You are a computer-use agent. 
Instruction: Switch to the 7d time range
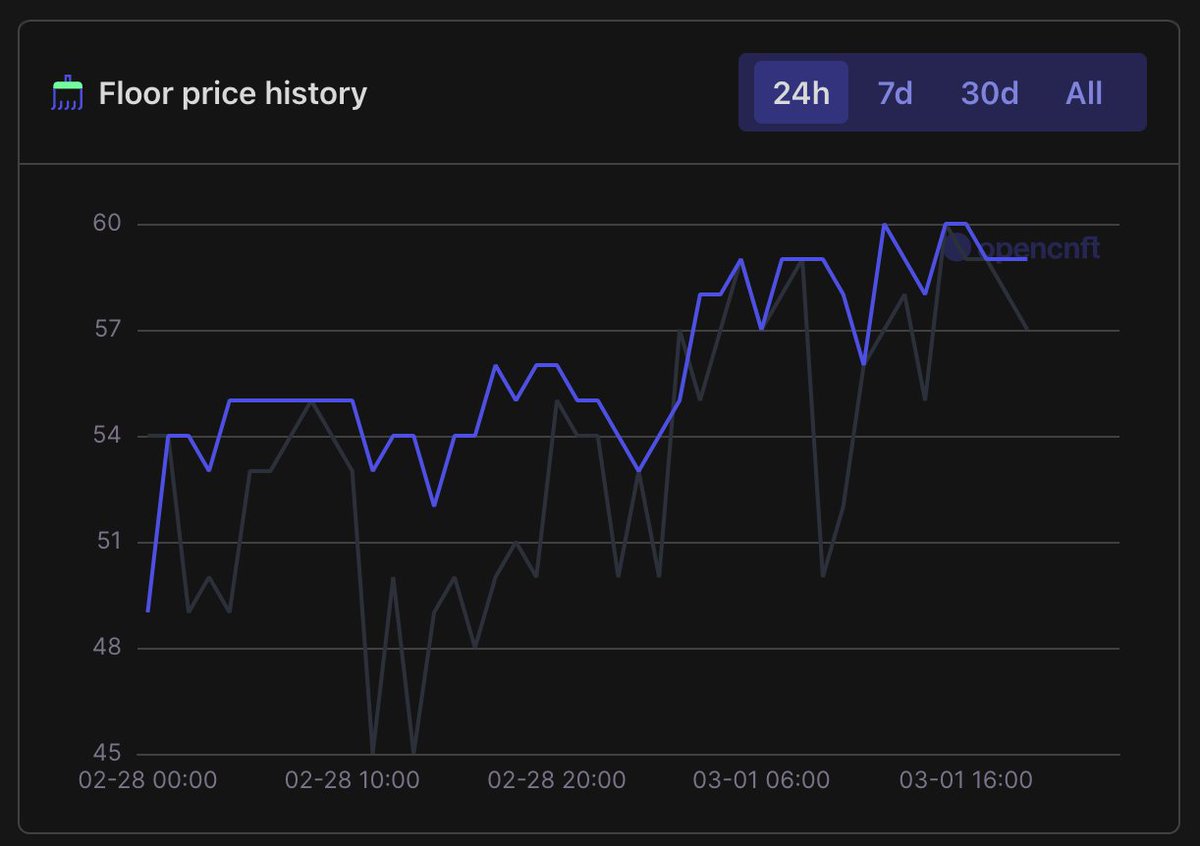coord(895,93)
